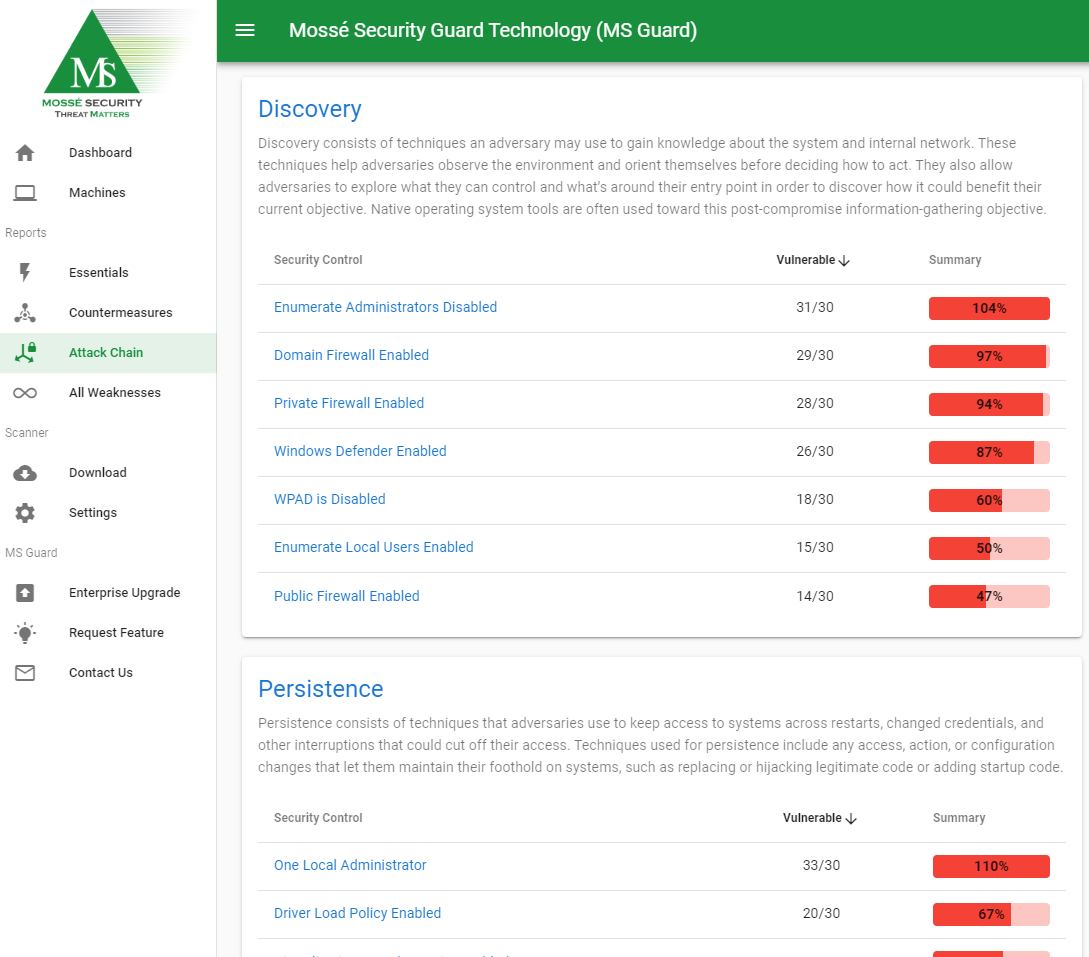This screenshot has height=957, width=1089.
Task: Open Enumerate Local Users Enabled control
Action: click(x=374, y=547)
